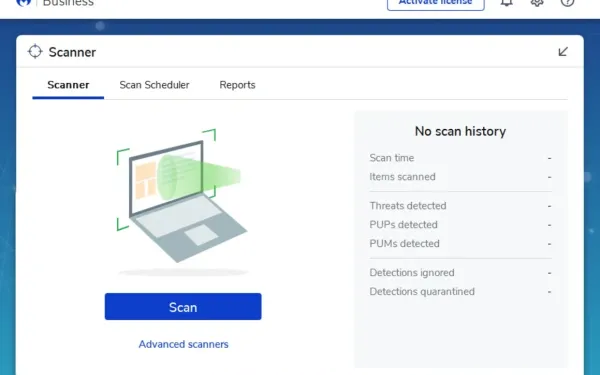The height and width of the screenshot is (375, 600).
Task: Click the PUMs detected label
Action: [404, 244]
